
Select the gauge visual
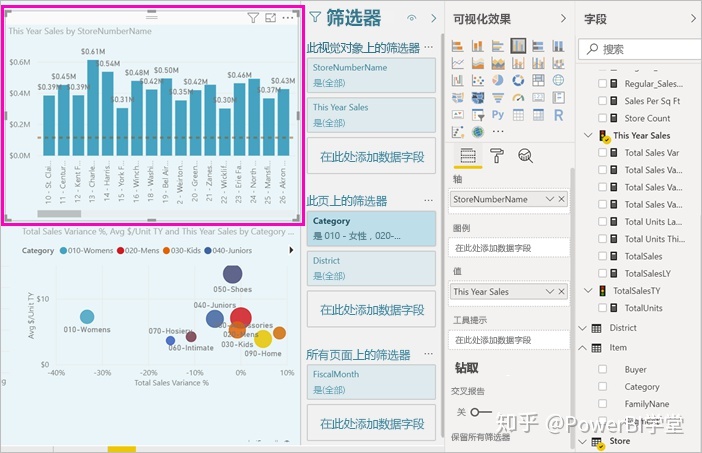click(x=518, y=98)
